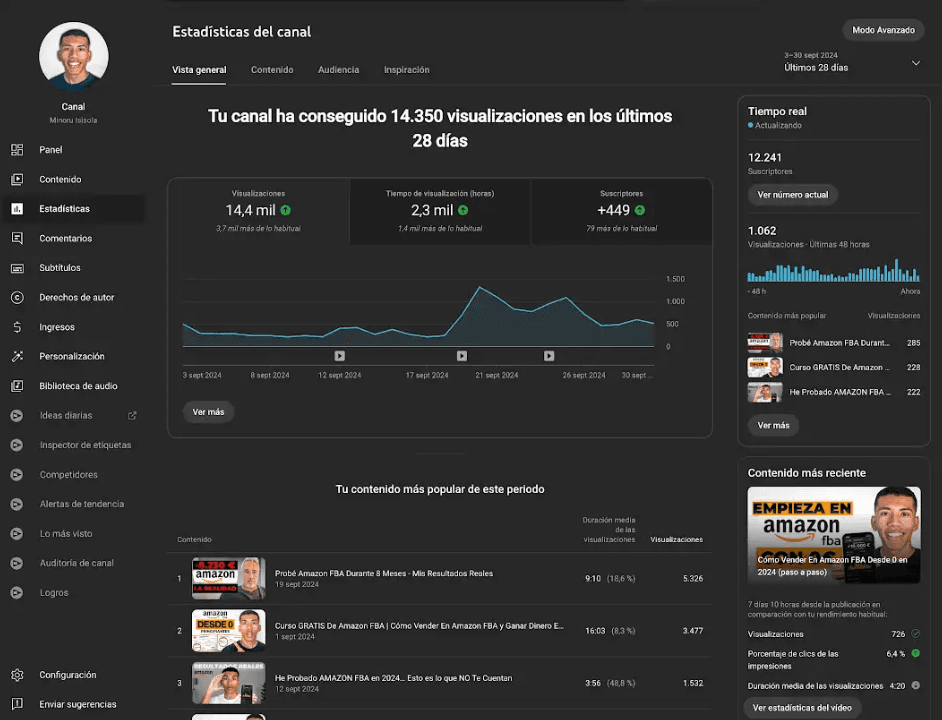Viewport: 942px width, 720px height.
Task: Click the Modo Avanzado button
Action: coord(882,30)
